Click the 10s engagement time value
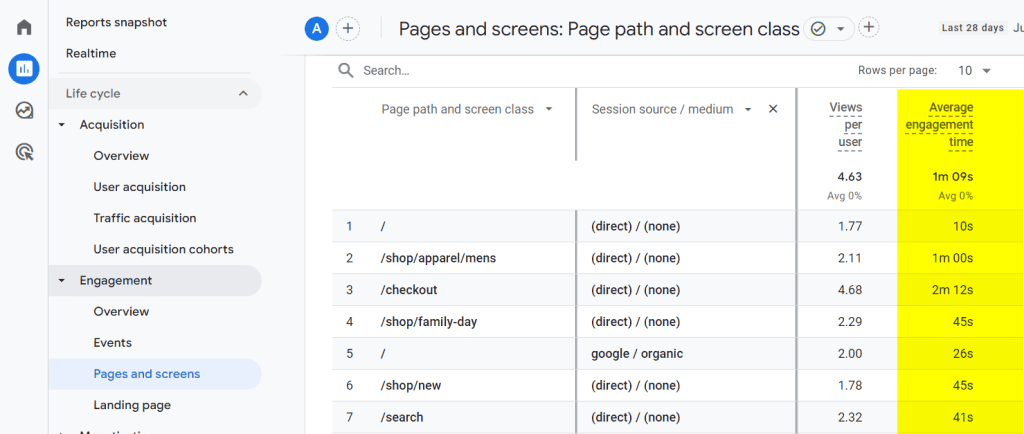 point(963,226)
